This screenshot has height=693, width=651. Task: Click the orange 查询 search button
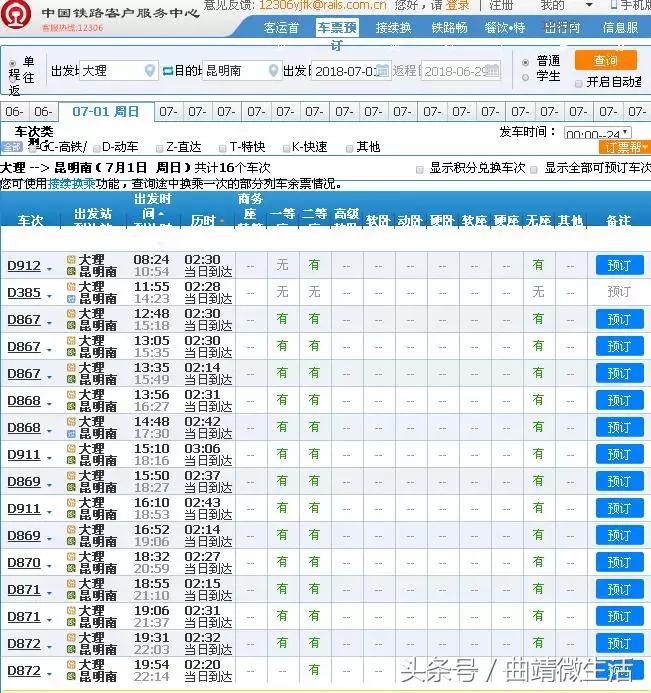click(605, 60)
